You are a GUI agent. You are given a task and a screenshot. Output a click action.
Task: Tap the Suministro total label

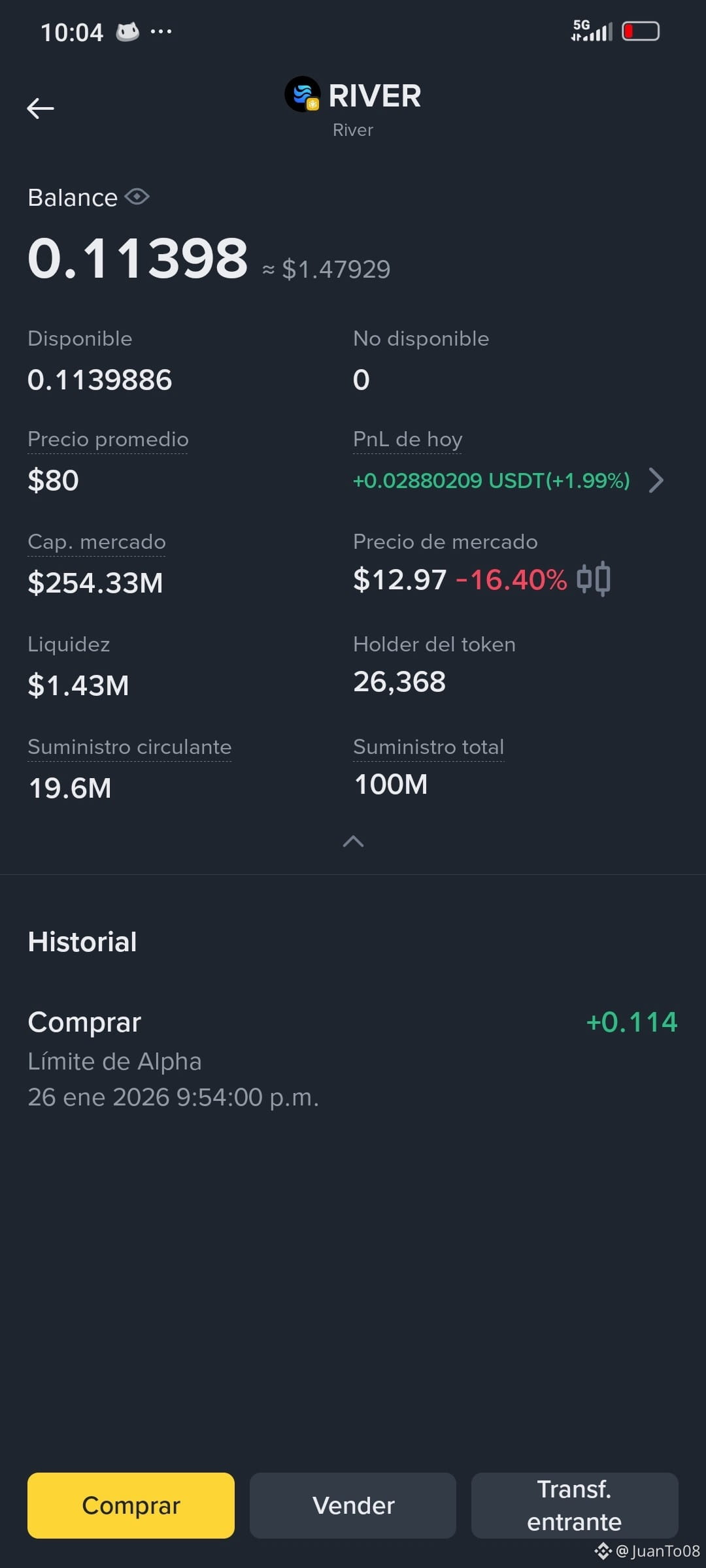(429, 747)
